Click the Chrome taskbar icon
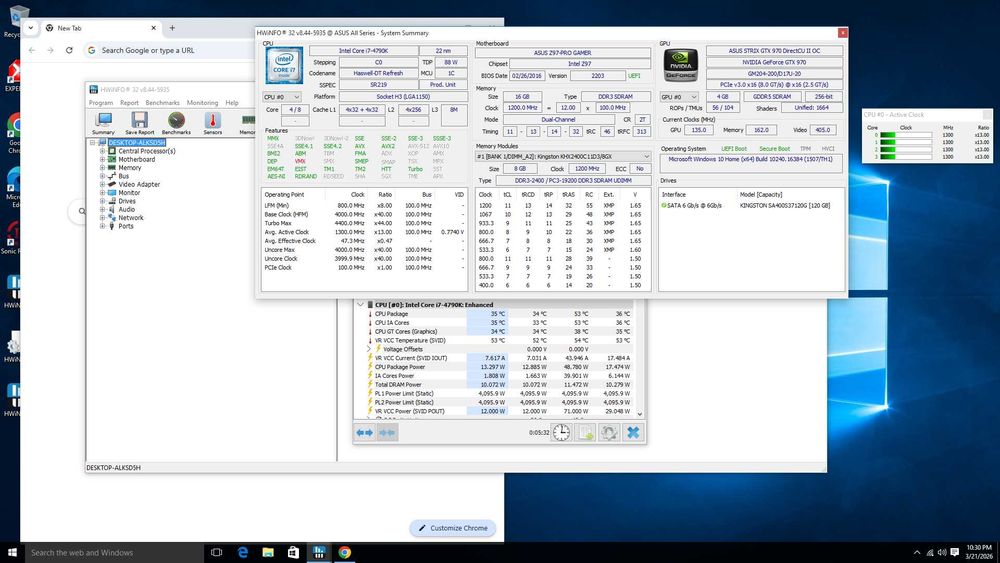 pyautogui.click(x=344, y=552)
